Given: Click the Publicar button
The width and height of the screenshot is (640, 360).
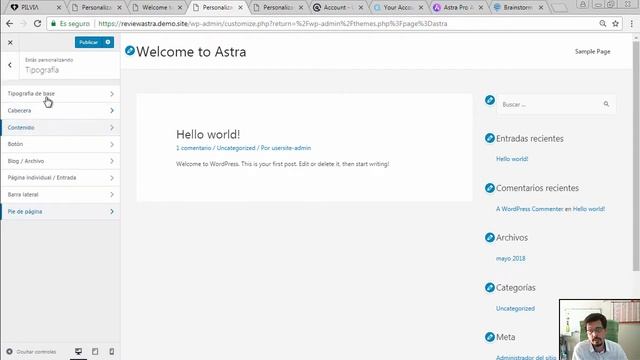Looking at the screenshot, I should pyautogui.click(x=89, y=42).
